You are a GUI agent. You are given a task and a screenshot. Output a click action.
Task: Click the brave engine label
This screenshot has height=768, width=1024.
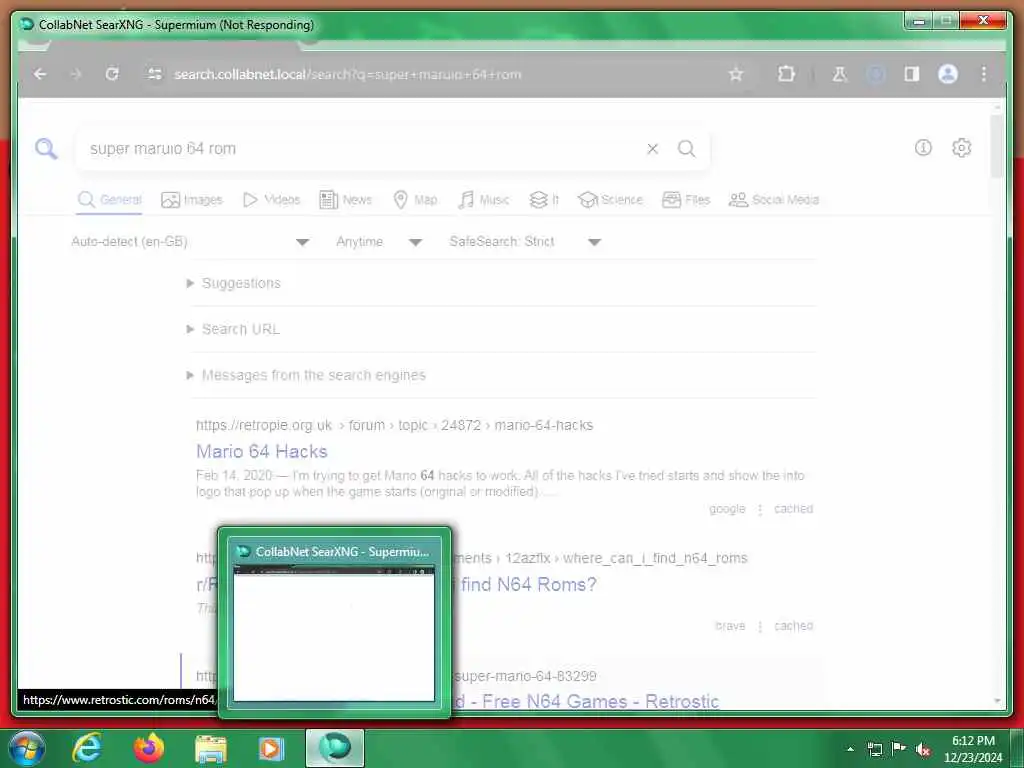(729, 626)
